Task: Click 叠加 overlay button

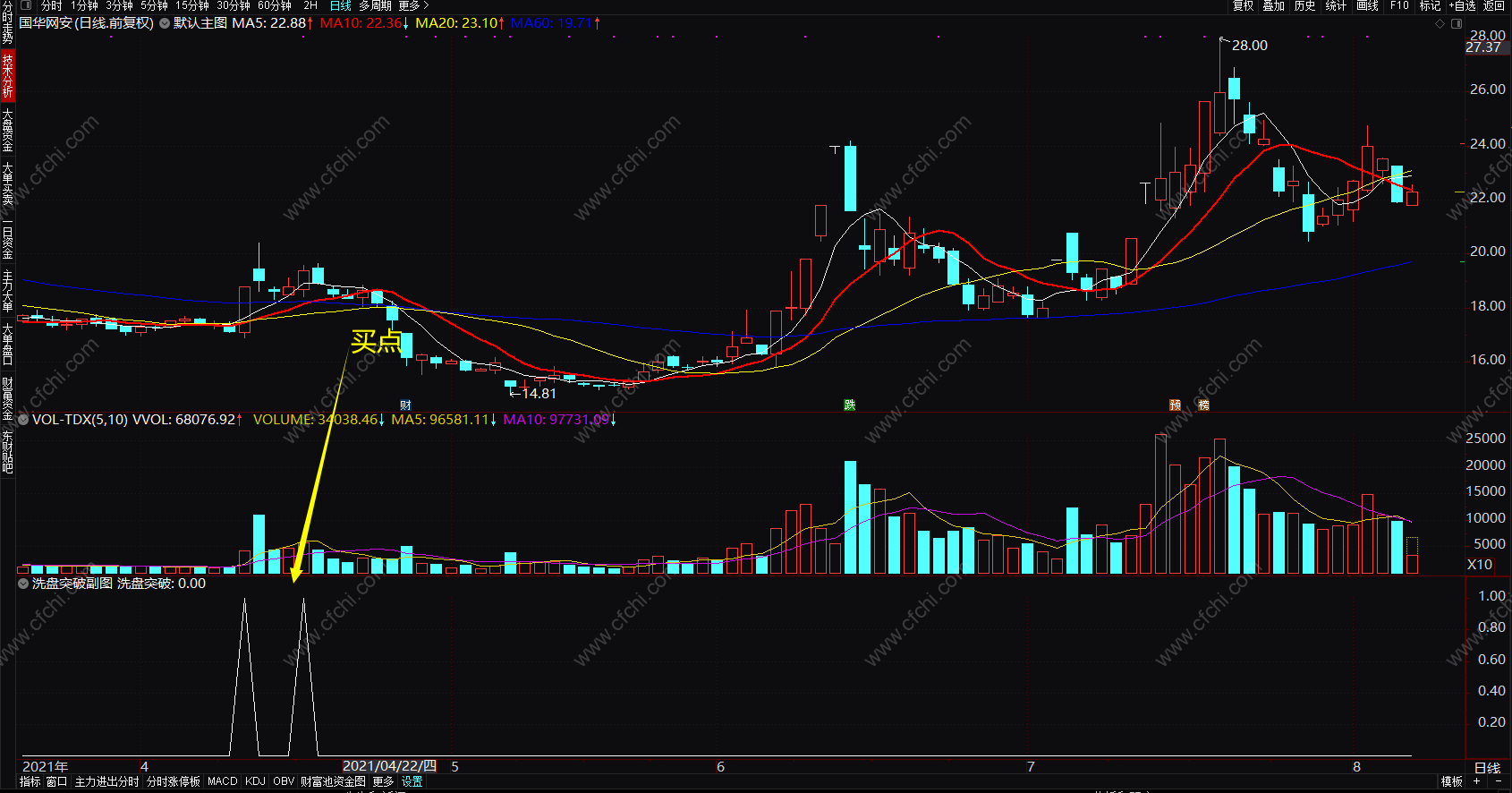Action: click(1274, 5)
